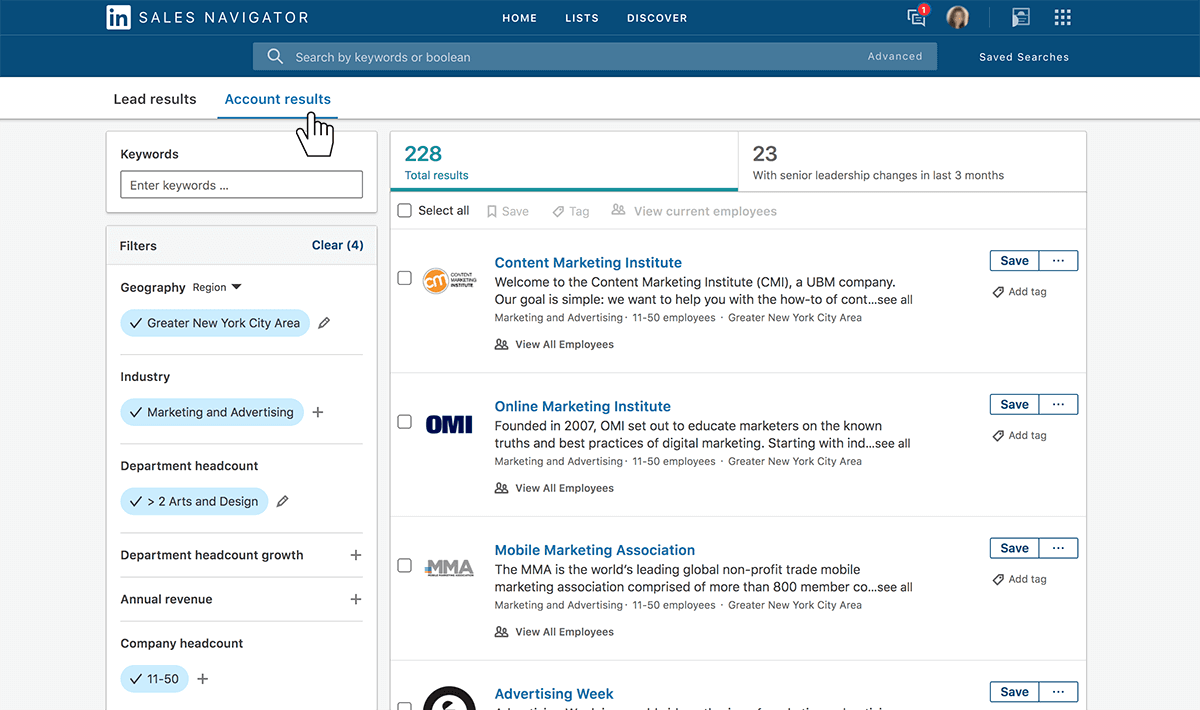Select Online Marketing Institute checkbox
The height and width of the screenshot is (710, 1200).
click(405, 422)
